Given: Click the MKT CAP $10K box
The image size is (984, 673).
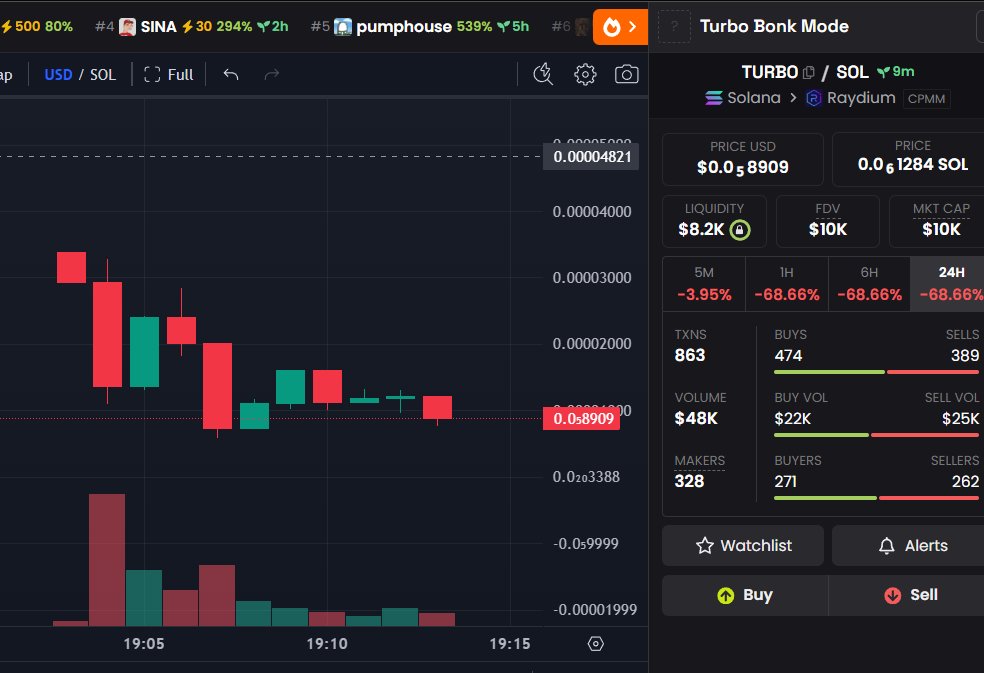Looking at the screenshot, I should (937, 222).
